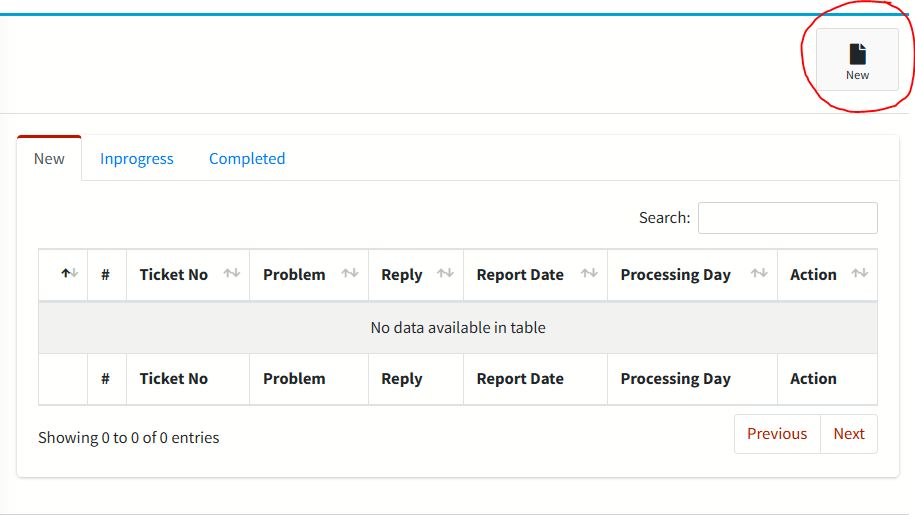Click Ticket No in table footer row
Image resolution: width=915 pixels, height=515 pixels.
(174, 379)
